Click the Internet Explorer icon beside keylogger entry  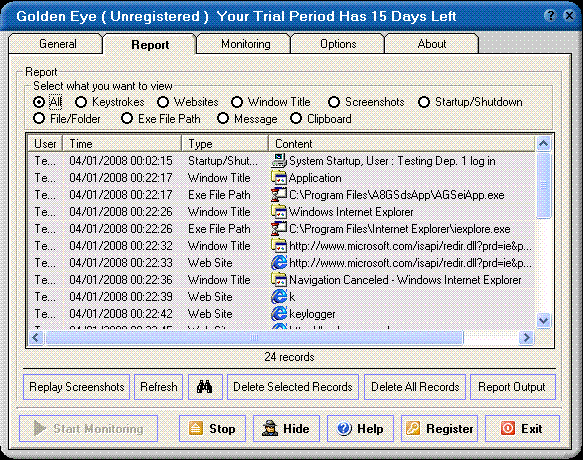click(279, 314)
